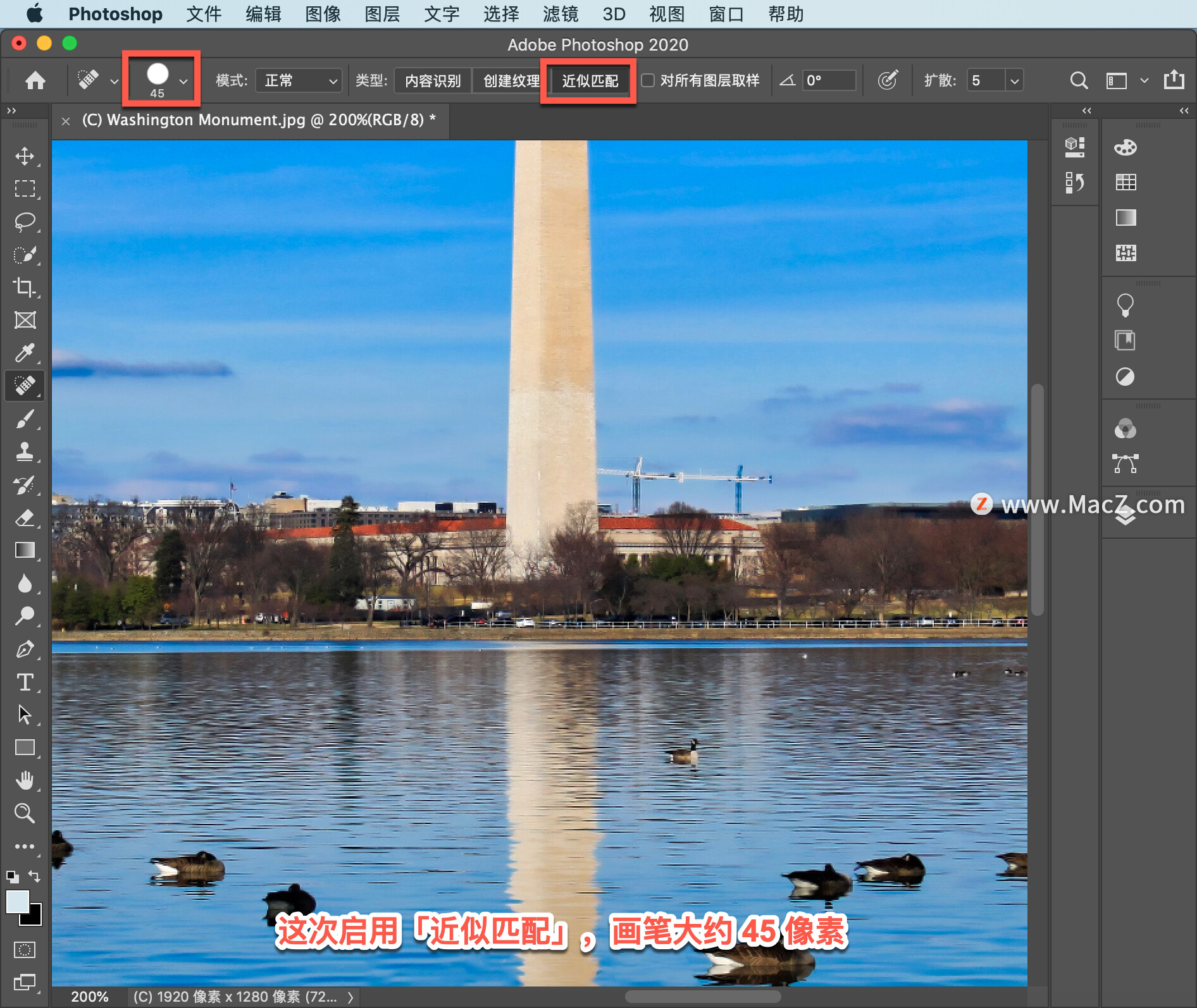
Task: Open the Mode dropdown set to 正常
Action: pyautogui.click(x=299, y=80)
